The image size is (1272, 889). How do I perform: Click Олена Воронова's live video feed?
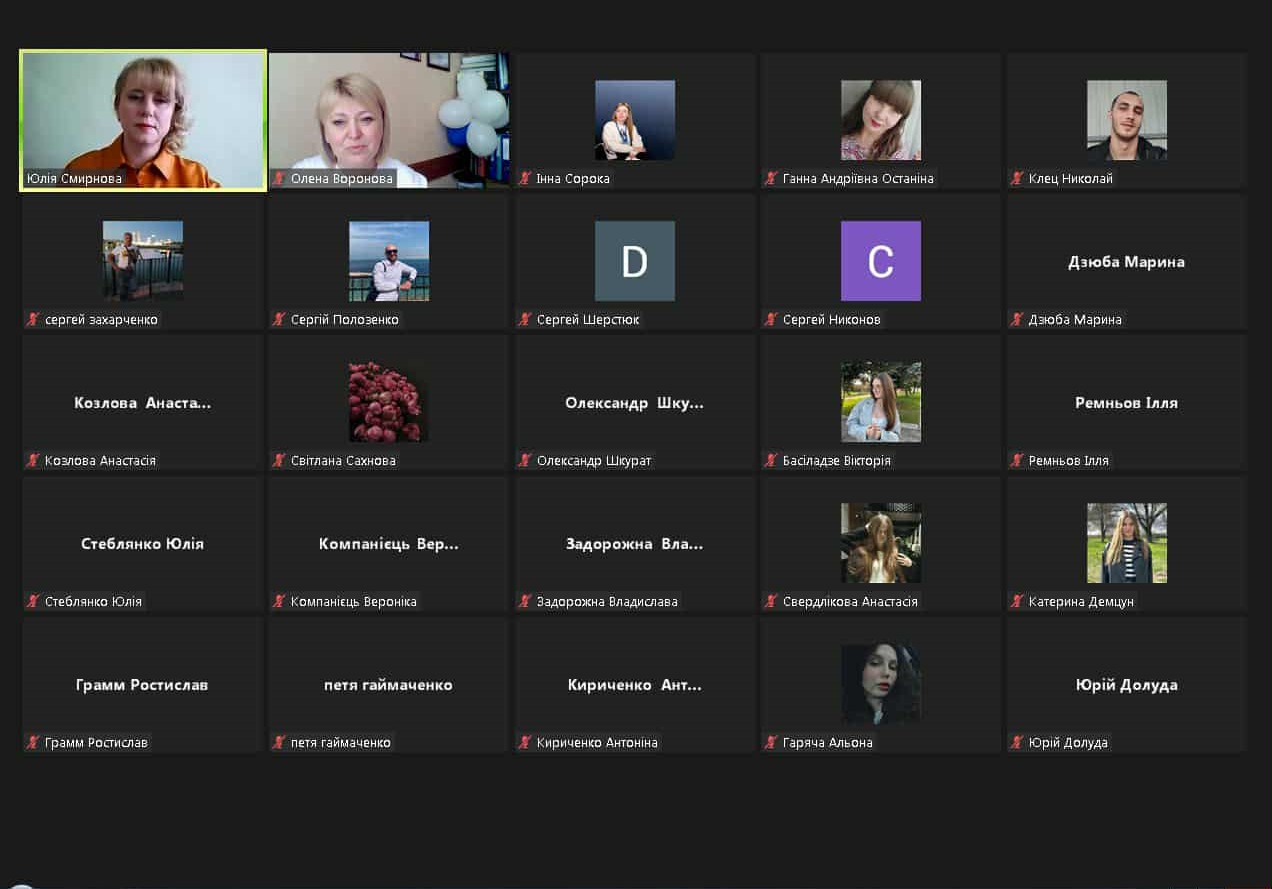[x=388, y=118]
